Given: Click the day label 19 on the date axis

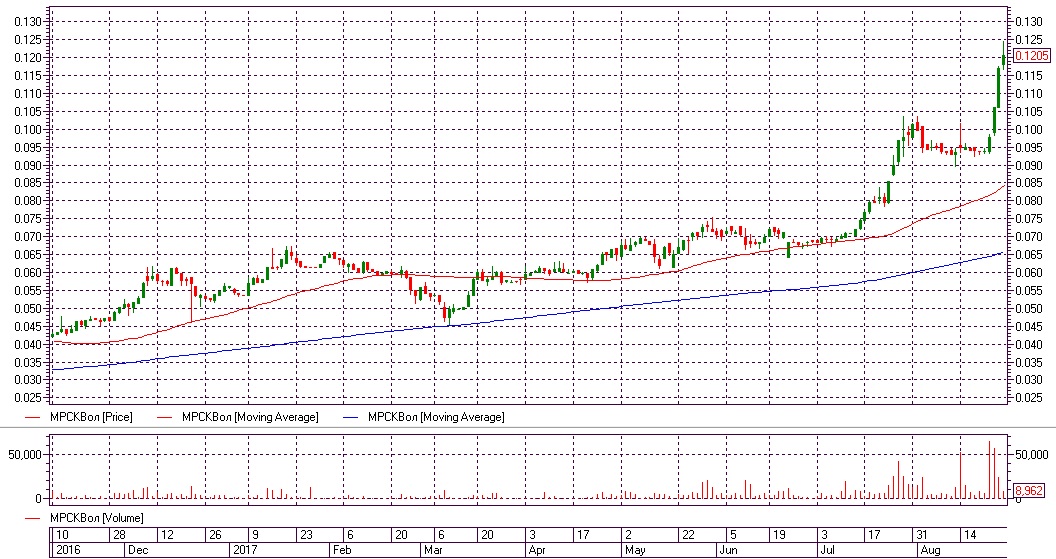Looking at the screenshot, I should pyautogui.click(x=779, y=535).
